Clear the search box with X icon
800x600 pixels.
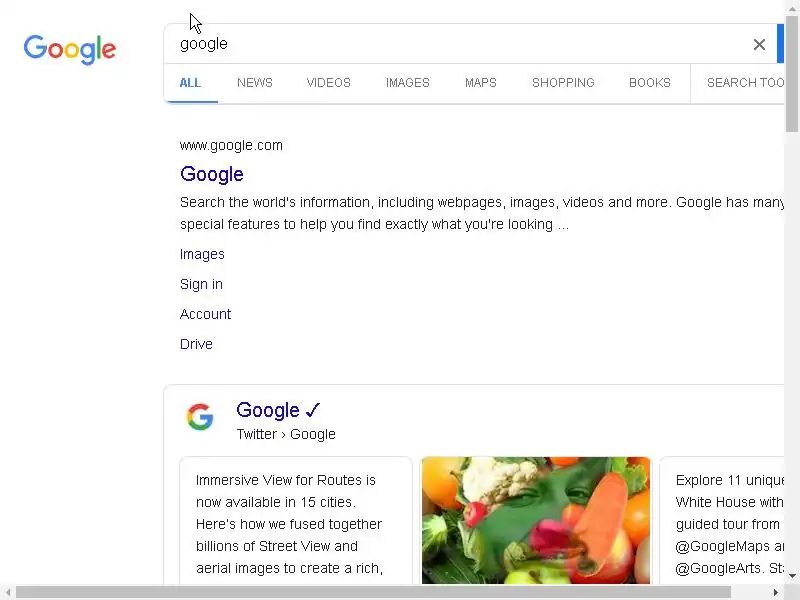(759, 44)
